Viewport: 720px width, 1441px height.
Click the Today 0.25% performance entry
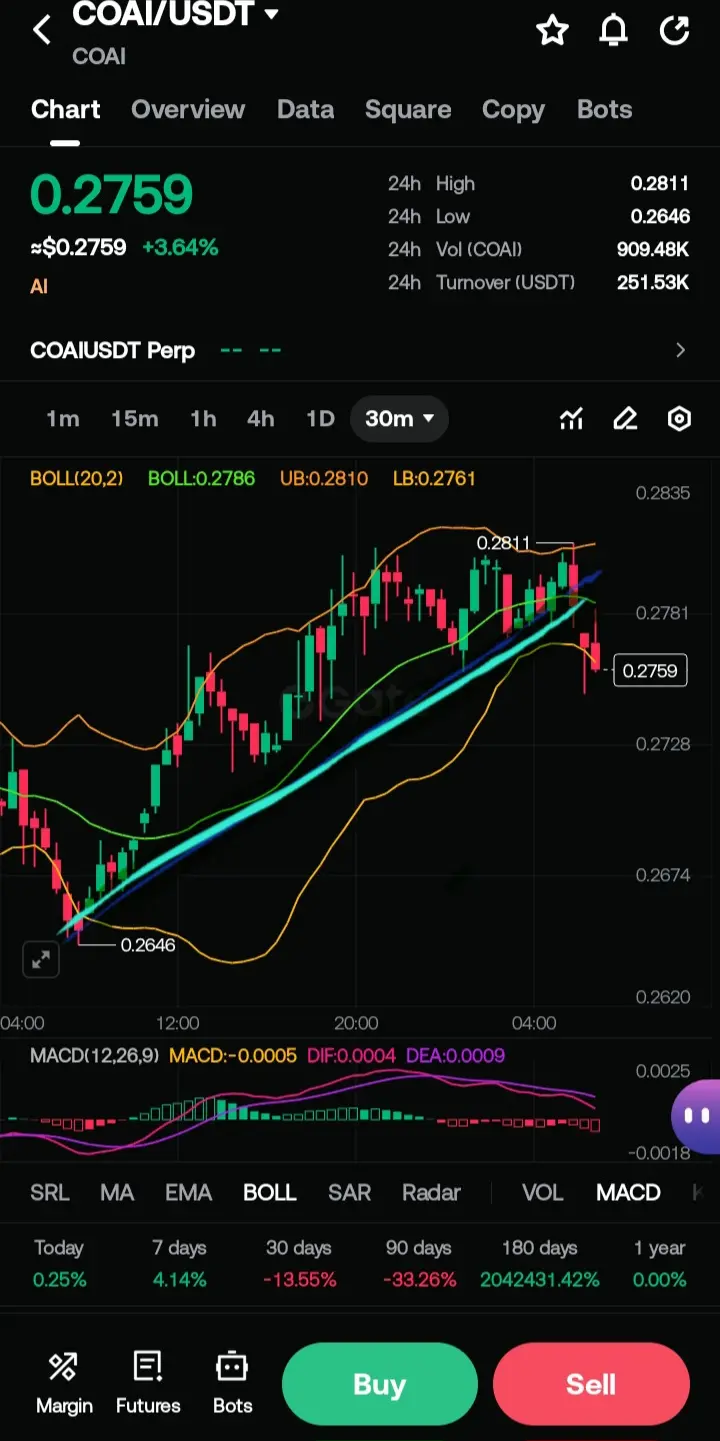(x=59, y=1263)
